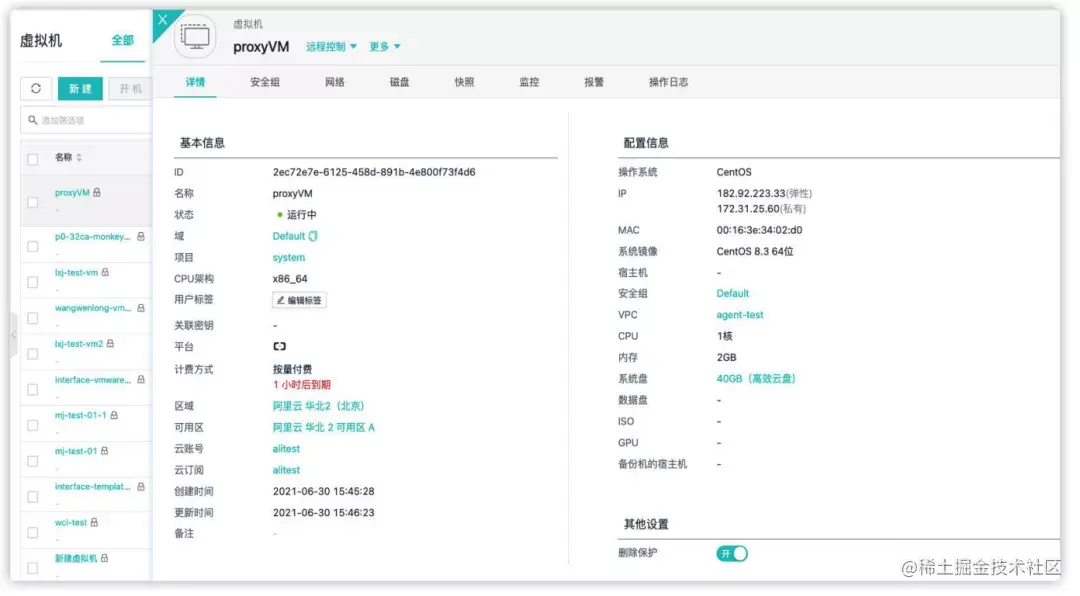Click the sort arrows next to 名称 column header
This screenshot has width=1080, height=596.
80,158
